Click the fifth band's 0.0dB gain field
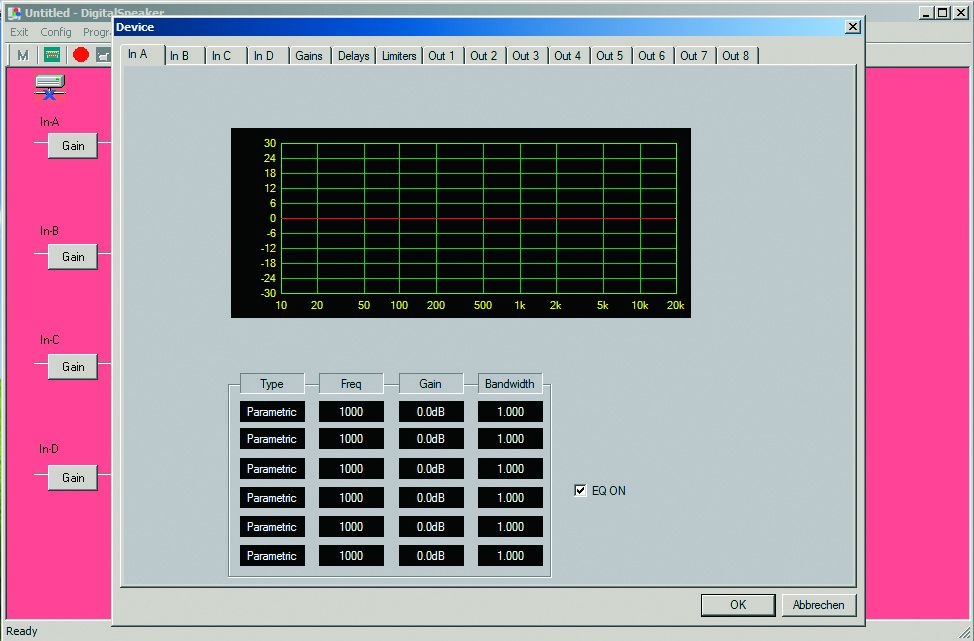The image size is (974, 641). pos(431,527)
